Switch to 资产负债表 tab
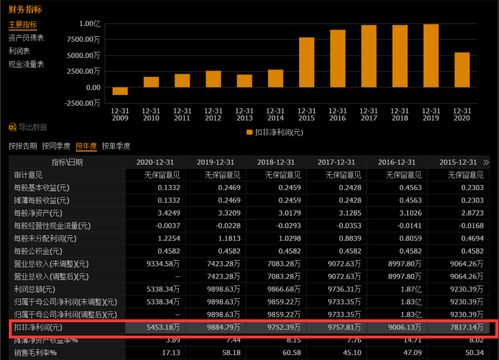The image size is (499, 360). tap(26, 38)
